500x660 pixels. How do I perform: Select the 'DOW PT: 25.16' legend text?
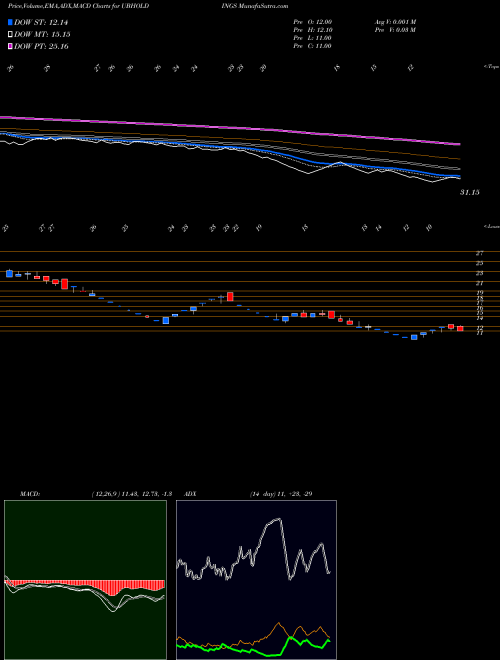[41, 46]
